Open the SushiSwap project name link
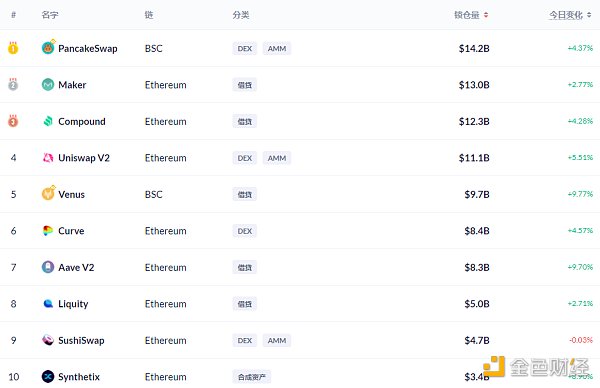 [x=81, y=340]
